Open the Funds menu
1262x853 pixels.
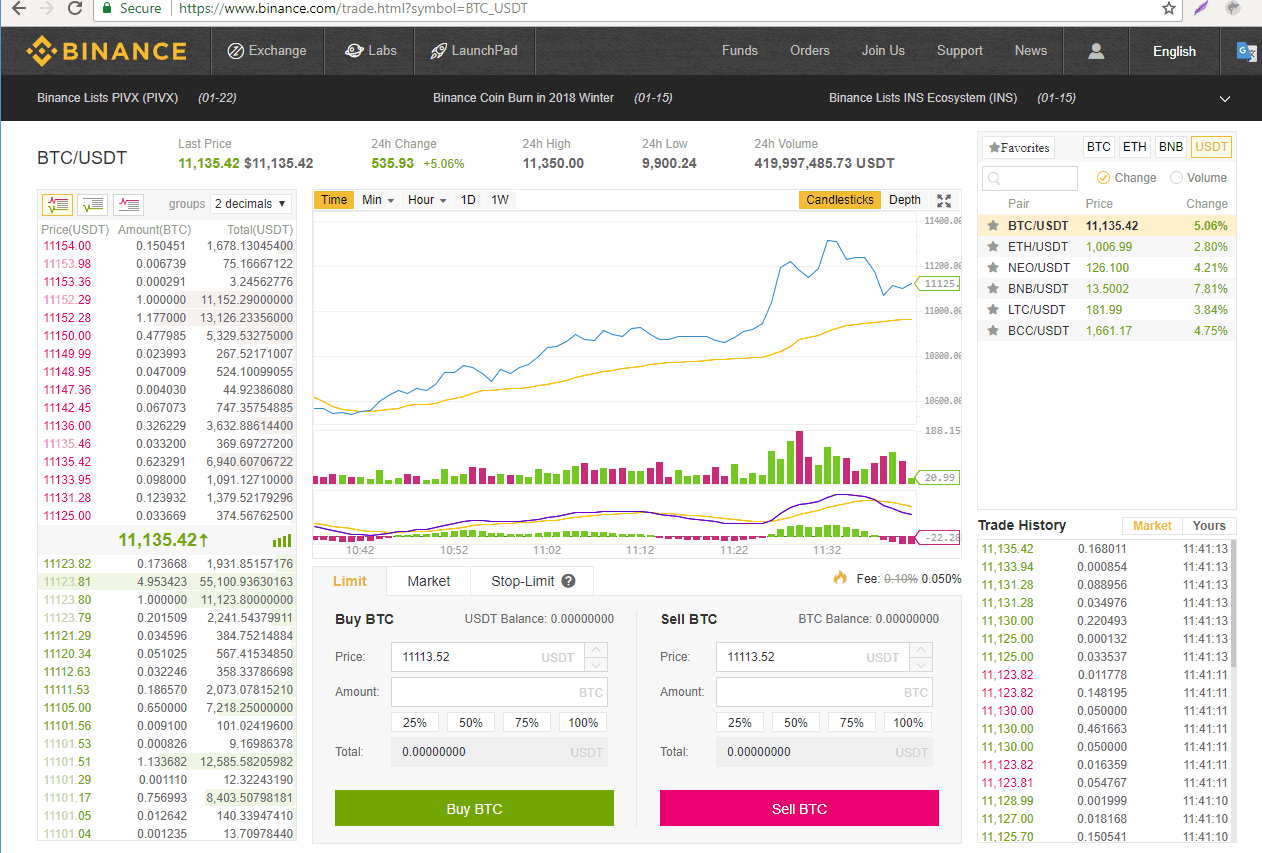pyautogui.click(x=740, y=51)
